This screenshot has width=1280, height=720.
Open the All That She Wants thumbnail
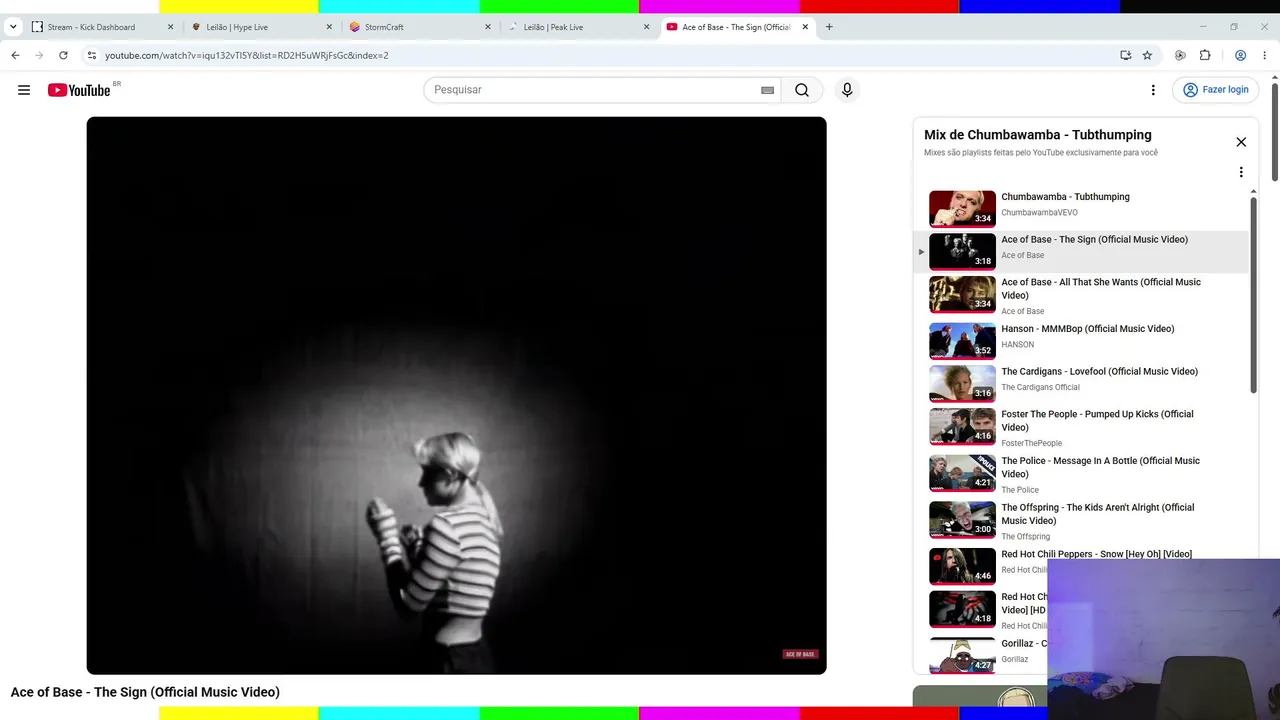pyautogui.click(x=962, y=294)
